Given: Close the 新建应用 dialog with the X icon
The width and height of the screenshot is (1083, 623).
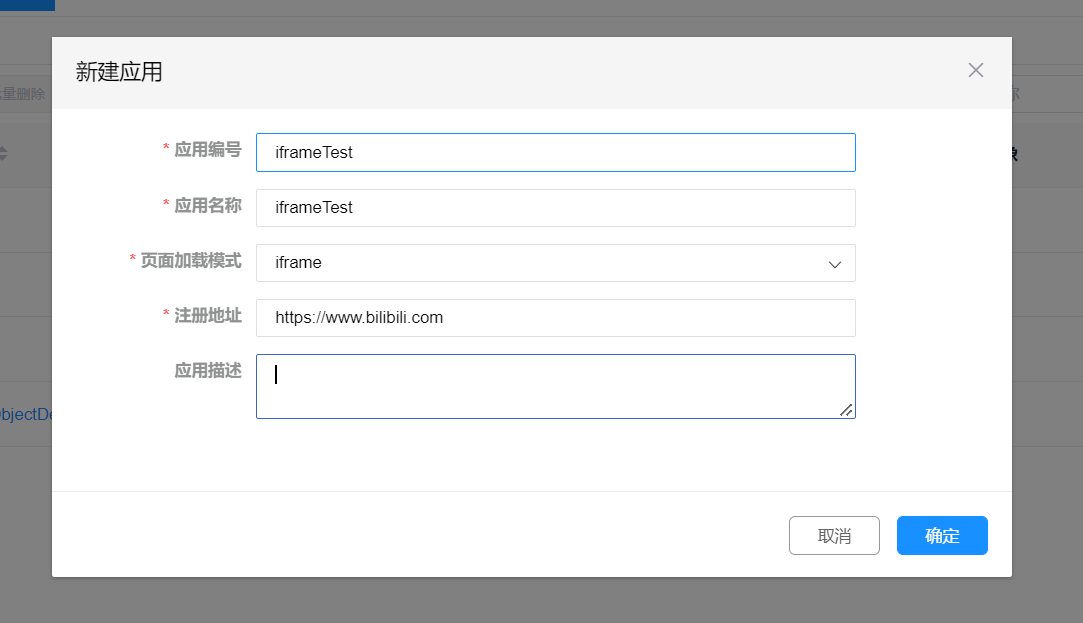Looking at the screenshot, I should click(976, 70).
